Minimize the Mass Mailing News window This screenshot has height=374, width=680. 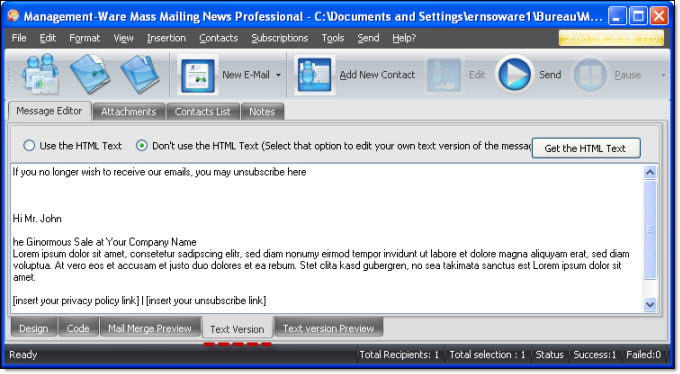click(x=617, y=16)
